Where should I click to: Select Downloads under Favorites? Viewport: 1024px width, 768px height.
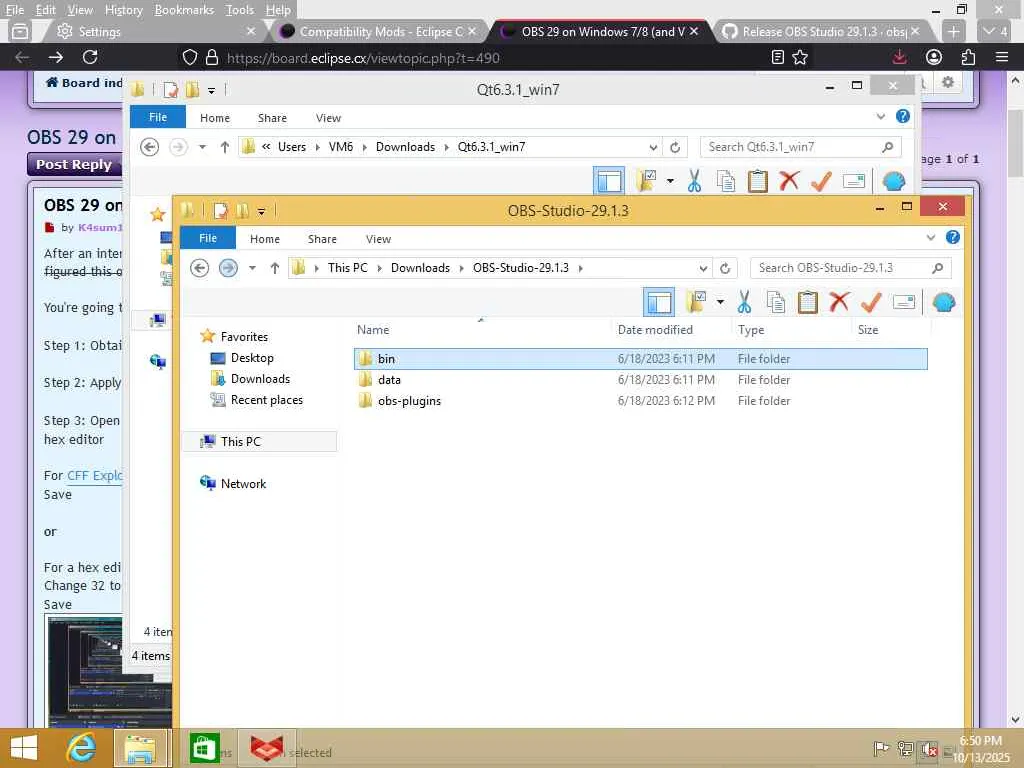260,379
